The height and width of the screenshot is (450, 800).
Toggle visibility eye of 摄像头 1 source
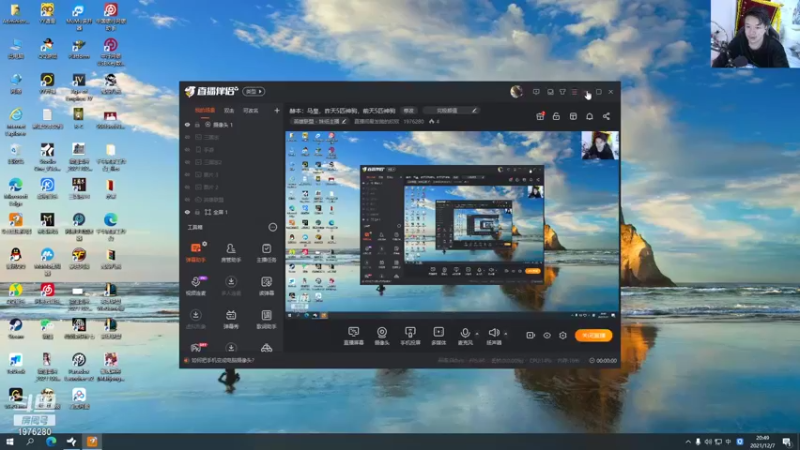pos(187,124)
